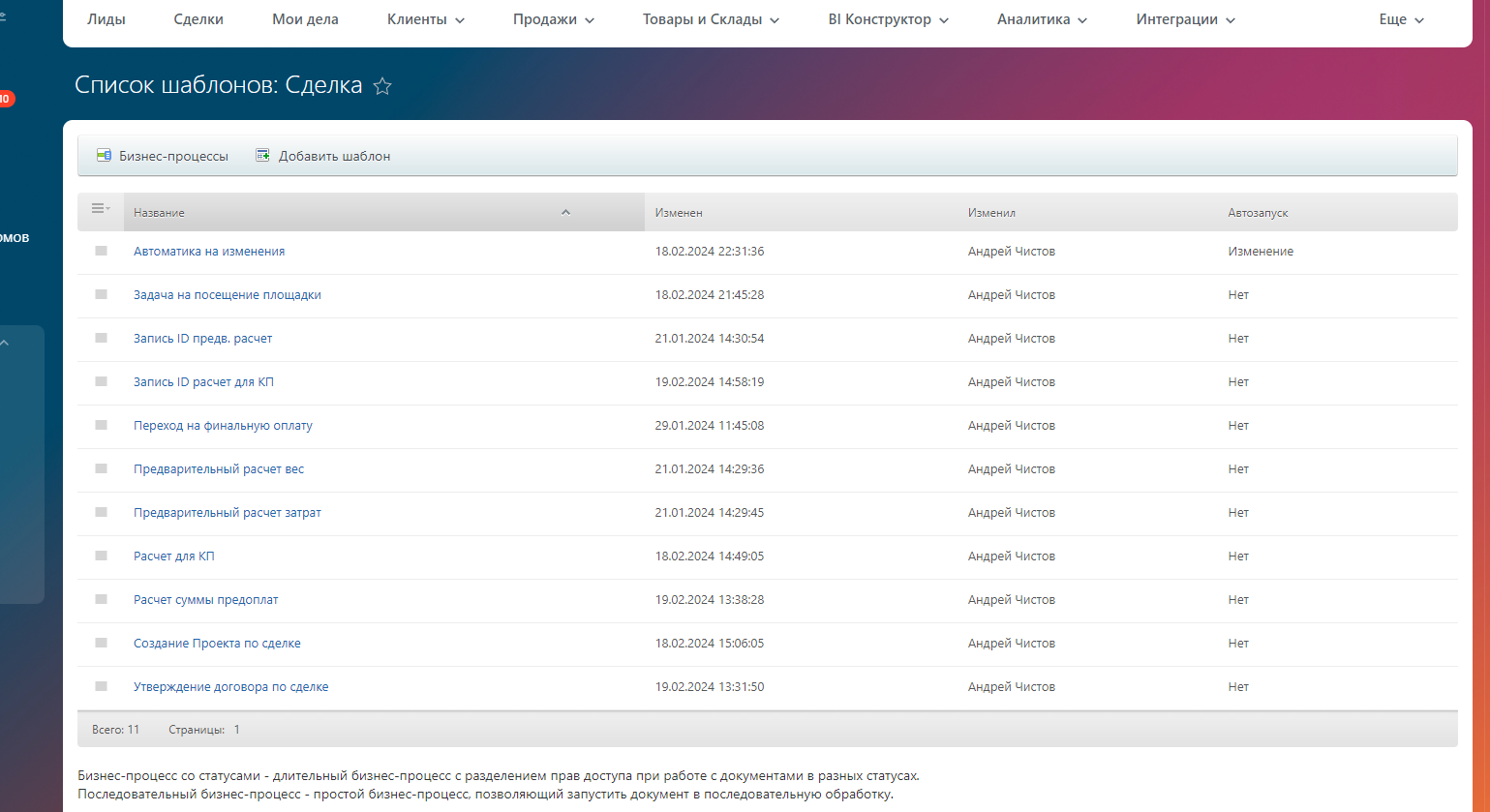Screen dimensions: 1490x812
Task: Open the template 'Переход на финальную оплату'
Action: tap(223, 425)
